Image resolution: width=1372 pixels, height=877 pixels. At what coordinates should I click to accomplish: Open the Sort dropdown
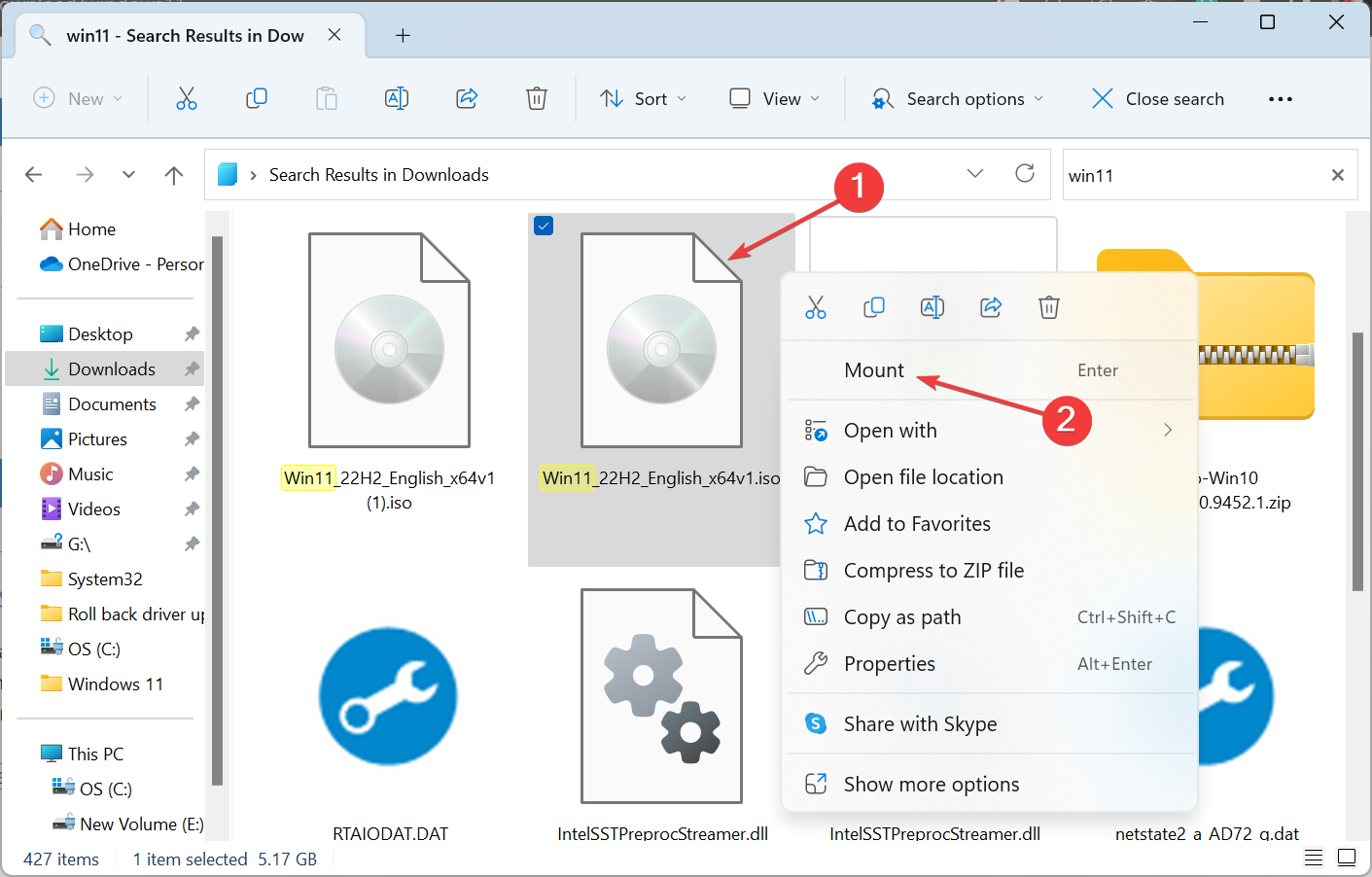click(x=644, y=98)
